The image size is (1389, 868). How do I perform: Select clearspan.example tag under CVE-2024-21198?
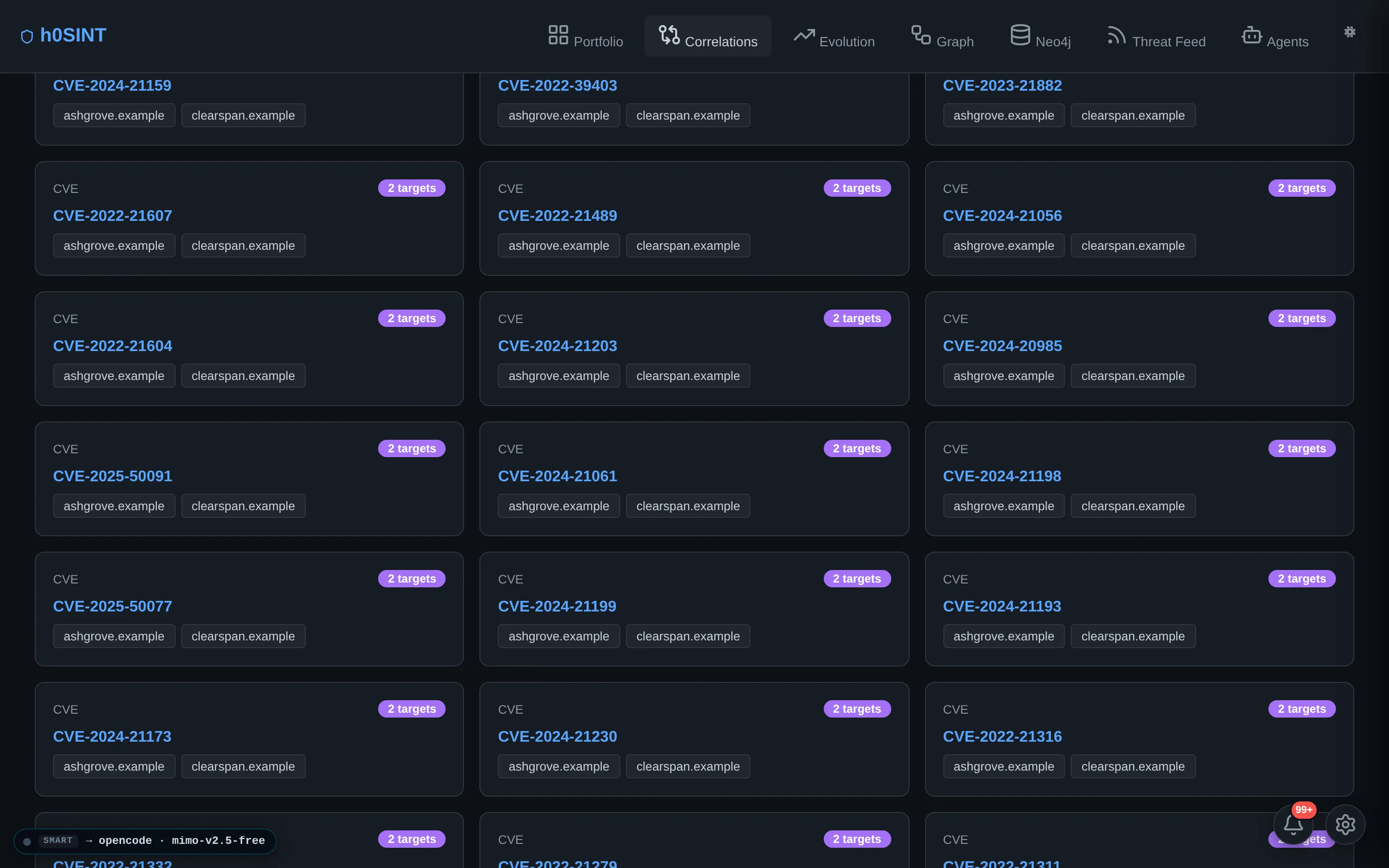[1132, 506]
